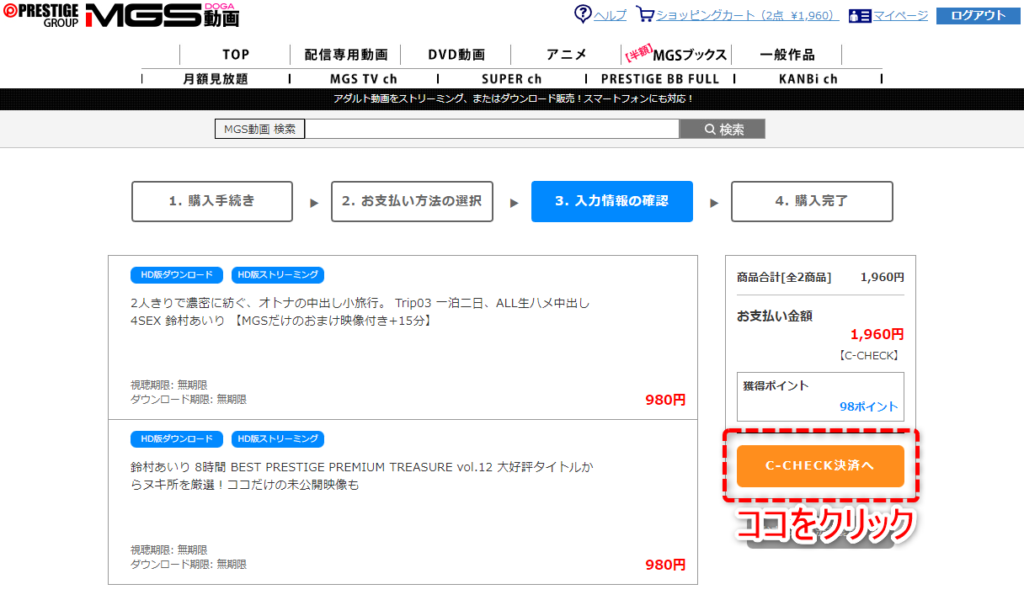Open the SUPER ch submenu item
This screenshot has width=1024, height=616.
point(511,79)
